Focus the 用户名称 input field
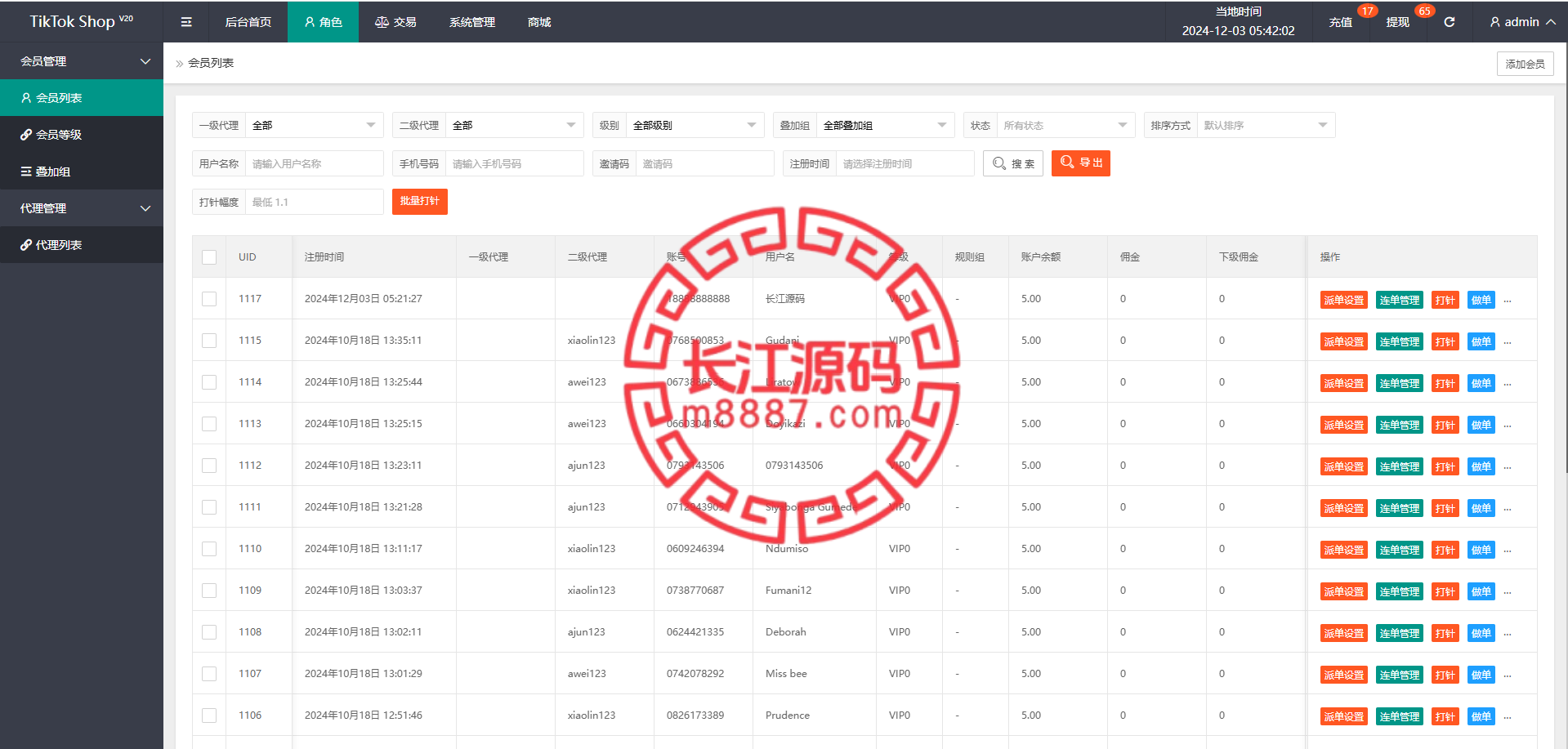 tap(315, 163)
